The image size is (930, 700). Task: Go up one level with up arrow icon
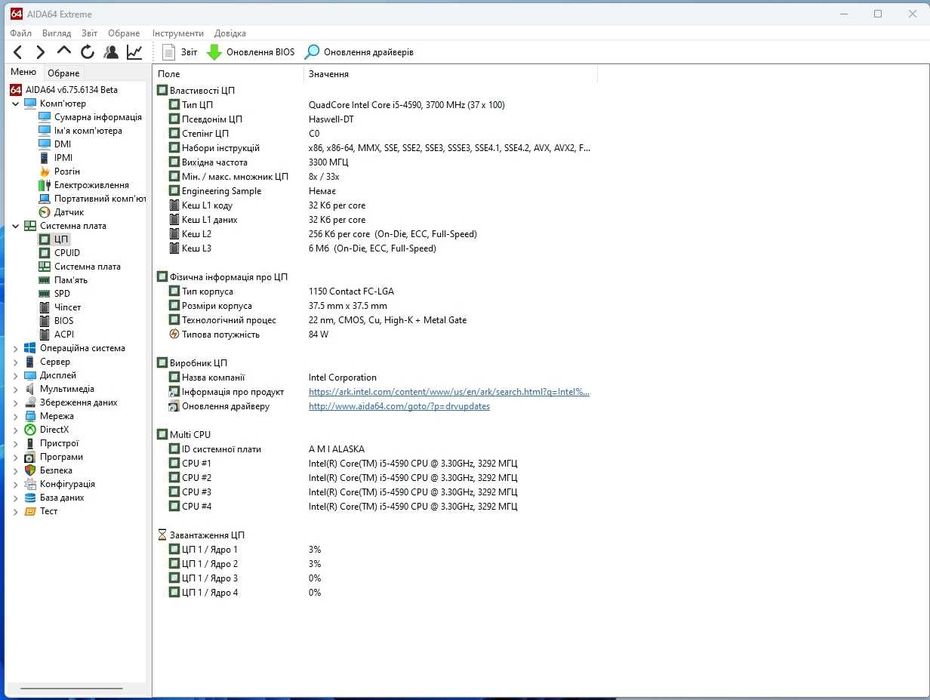(64, 51)
